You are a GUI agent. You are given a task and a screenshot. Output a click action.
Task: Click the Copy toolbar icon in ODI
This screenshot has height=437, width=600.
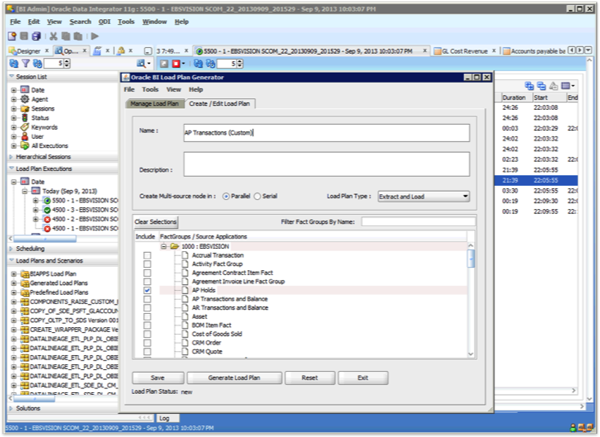tap(66, 36)
